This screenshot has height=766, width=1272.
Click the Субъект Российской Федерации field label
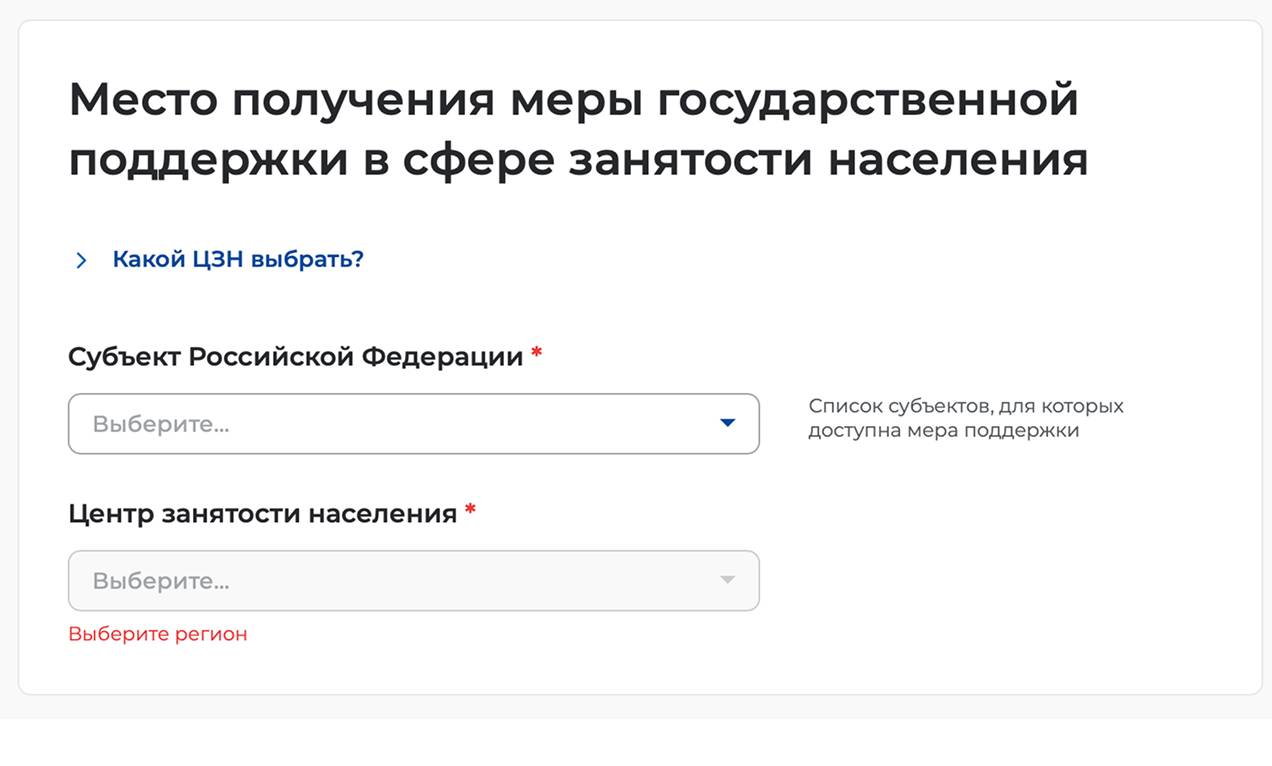[x=295, y=357]
